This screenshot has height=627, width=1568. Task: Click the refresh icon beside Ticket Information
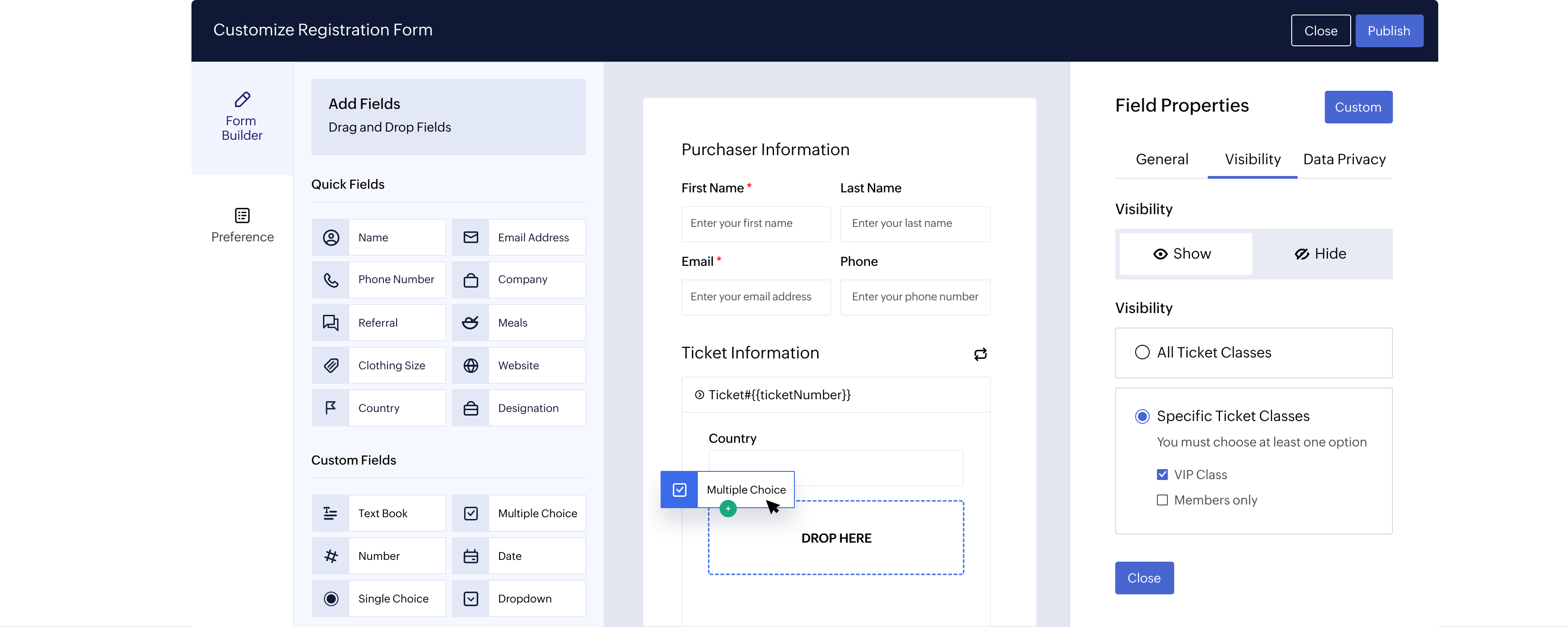(980, 354)
